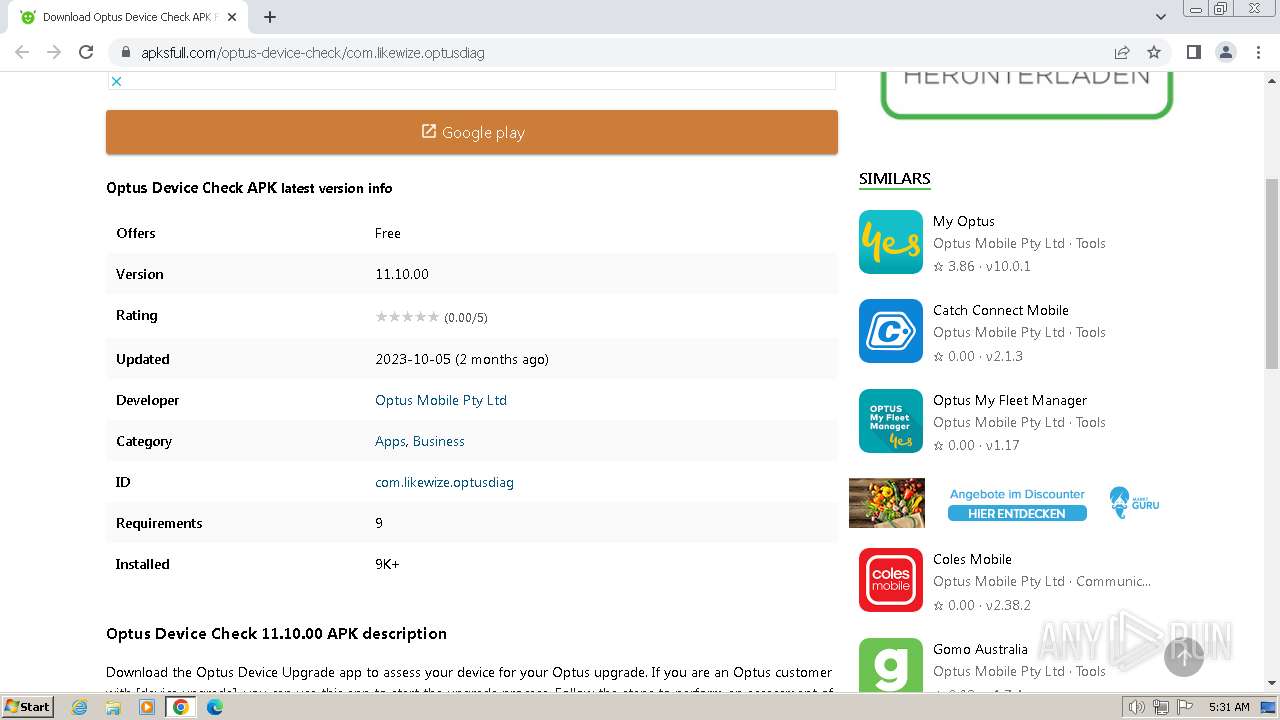Close the ad with the blue X
The image size is (1280, 720).
[116, 81]
